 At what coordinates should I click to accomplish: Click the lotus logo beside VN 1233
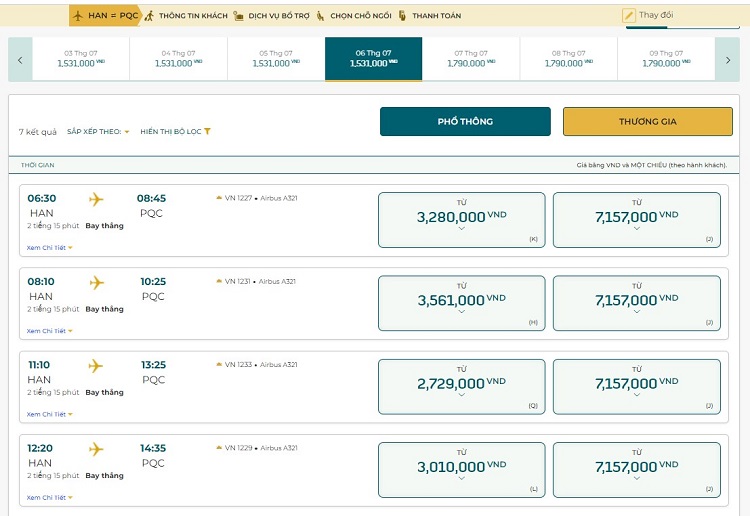pyautogui.click(x=219, y=365)
